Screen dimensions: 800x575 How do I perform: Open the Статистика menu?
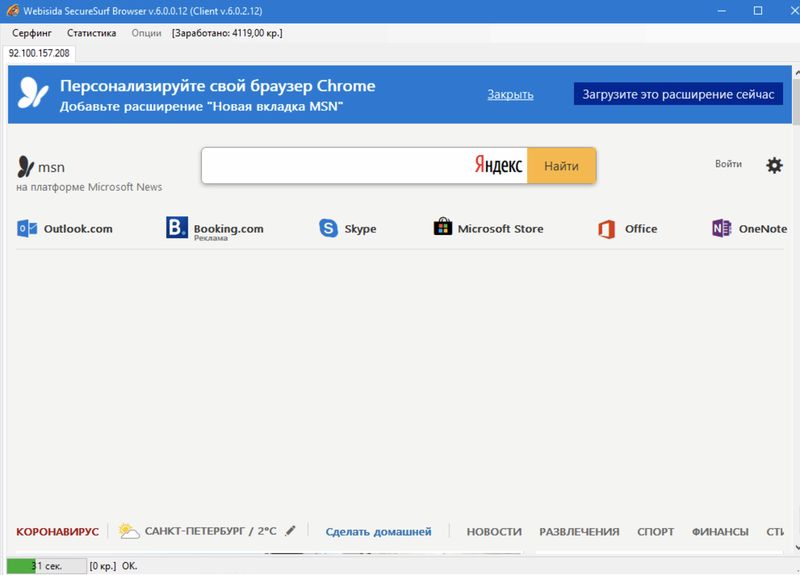[x=92, y=33]
